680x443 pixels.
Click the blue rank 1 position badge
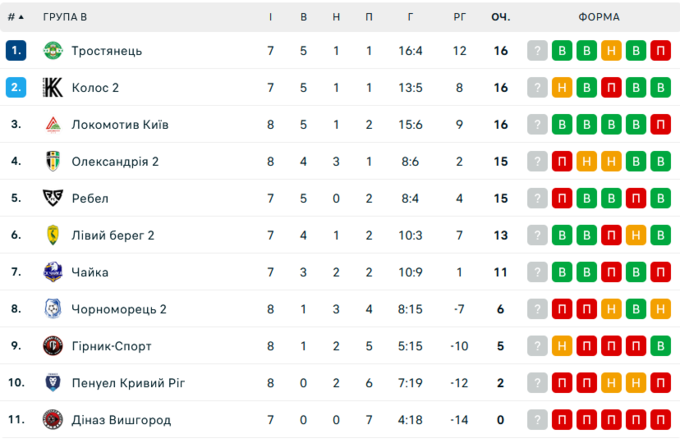(x=15, y=51)
